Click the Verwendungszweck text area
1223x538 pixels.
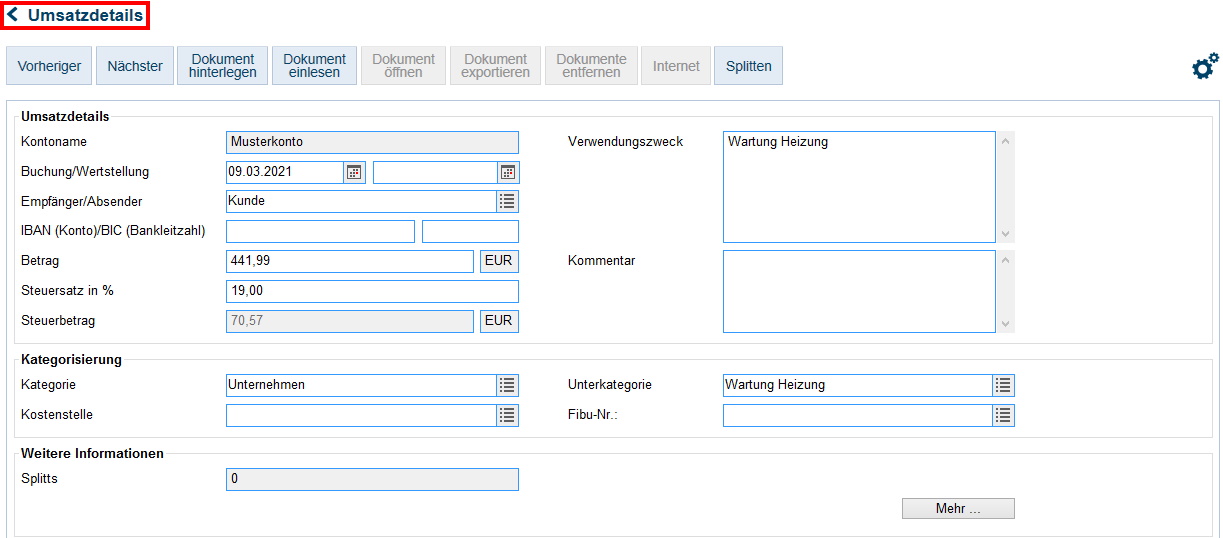859,187
